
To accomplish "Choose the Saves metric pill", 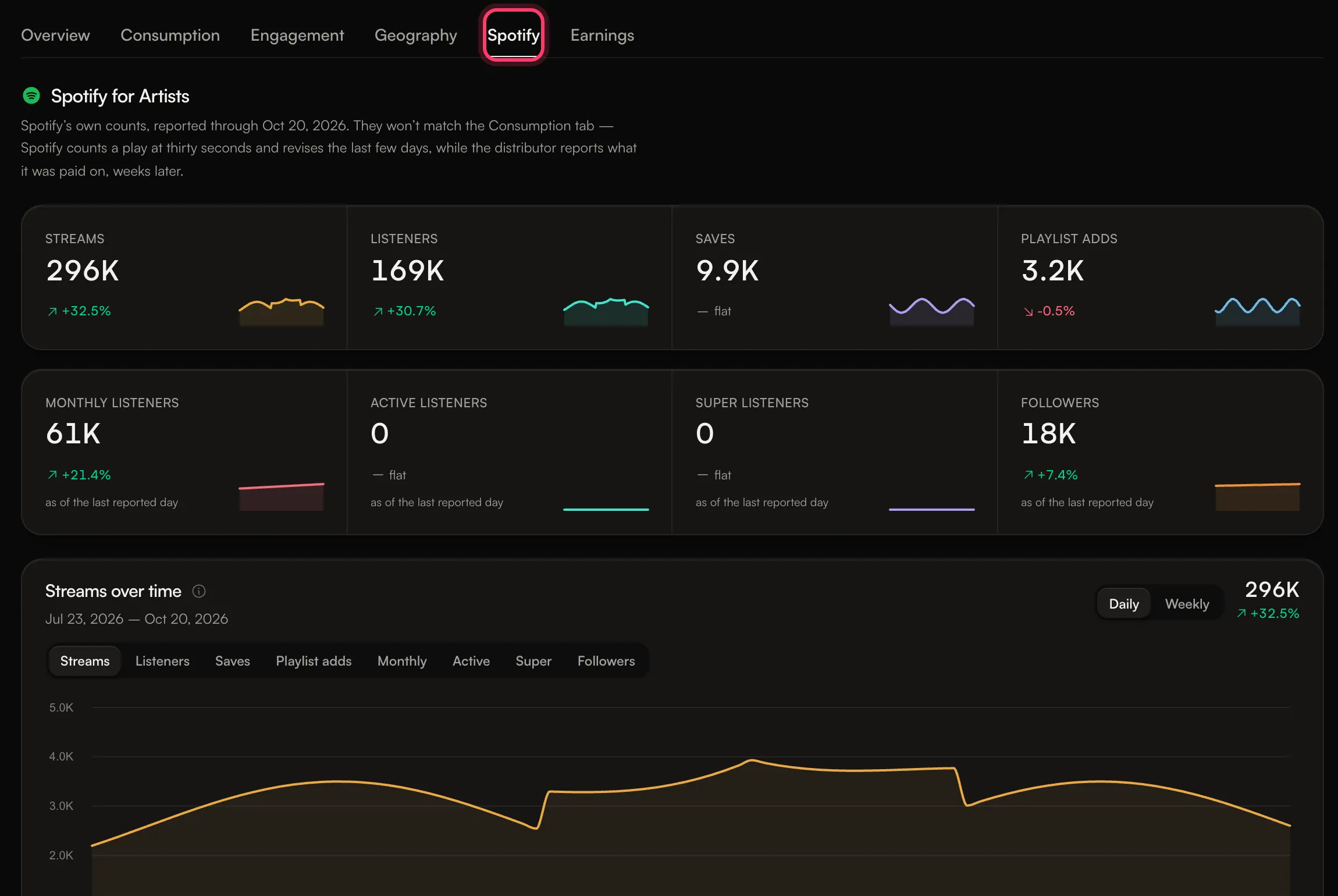I will [x=233, y=661].
